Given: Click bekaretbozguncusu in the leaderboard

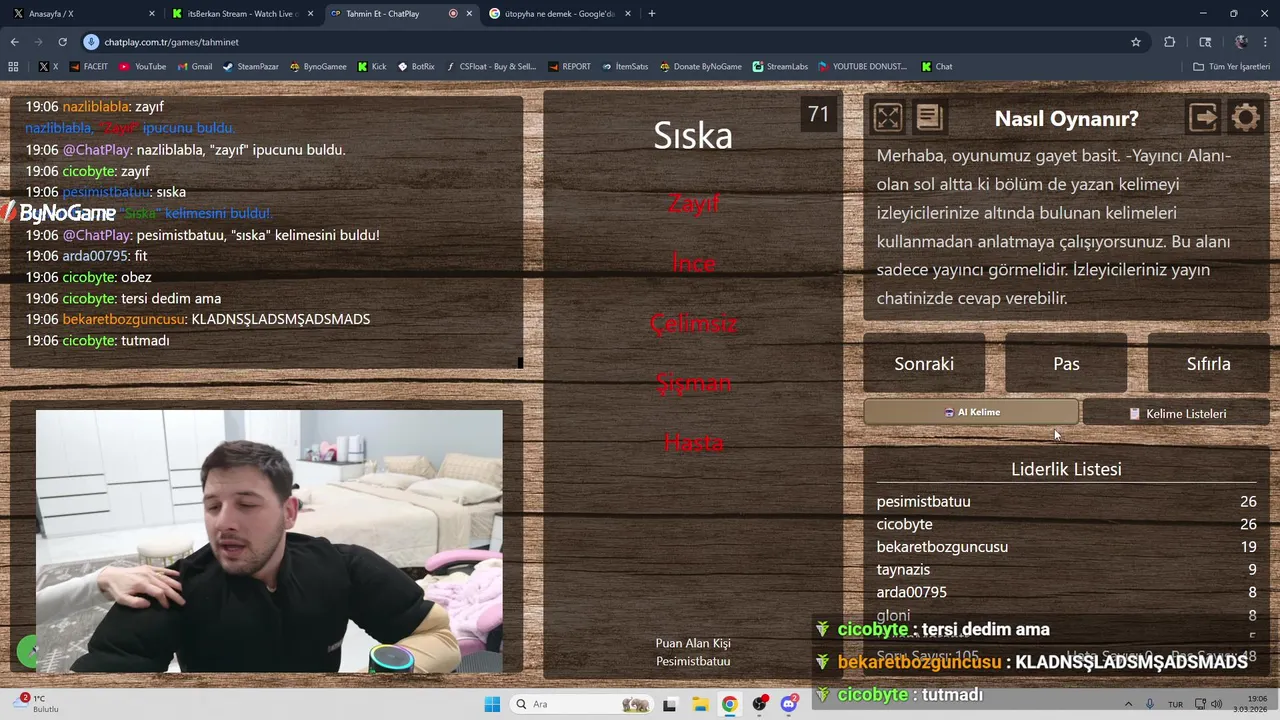Looking at the screenshot, I should click(942, 547).
